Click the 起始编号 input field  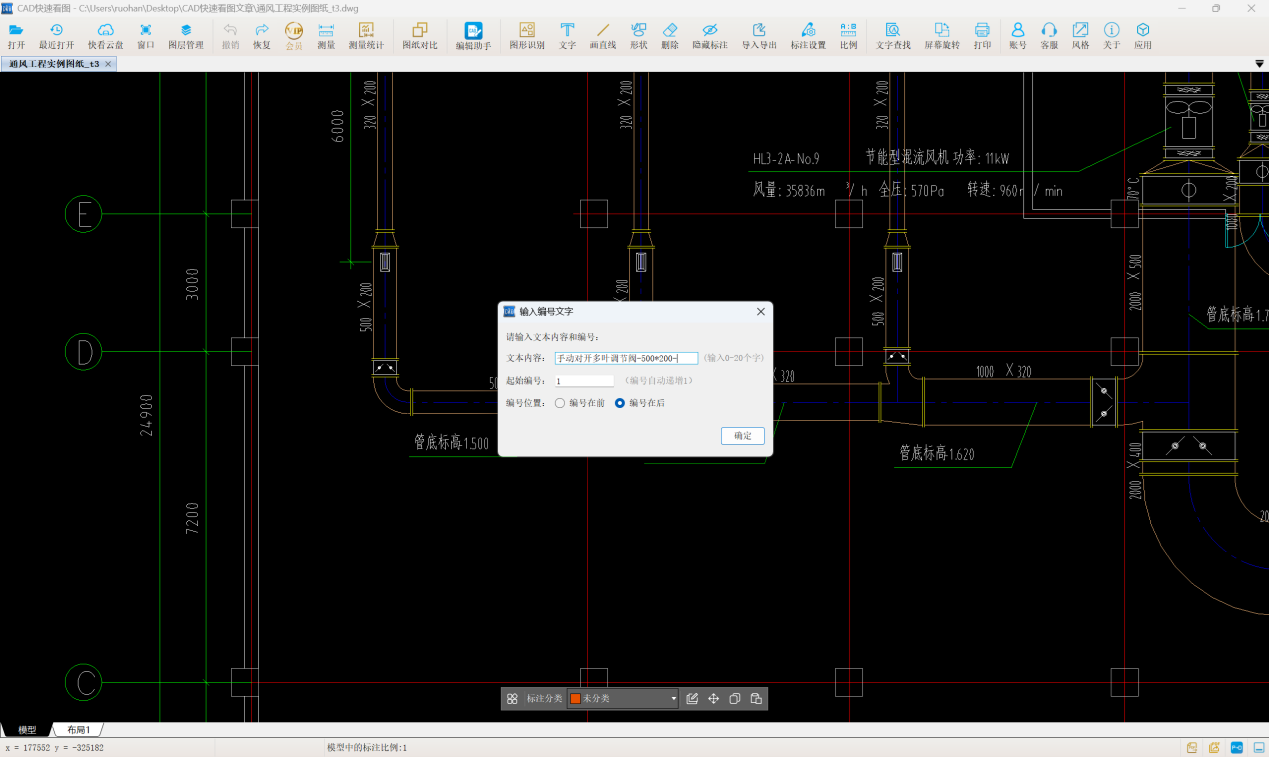click(x=584, y=381)
